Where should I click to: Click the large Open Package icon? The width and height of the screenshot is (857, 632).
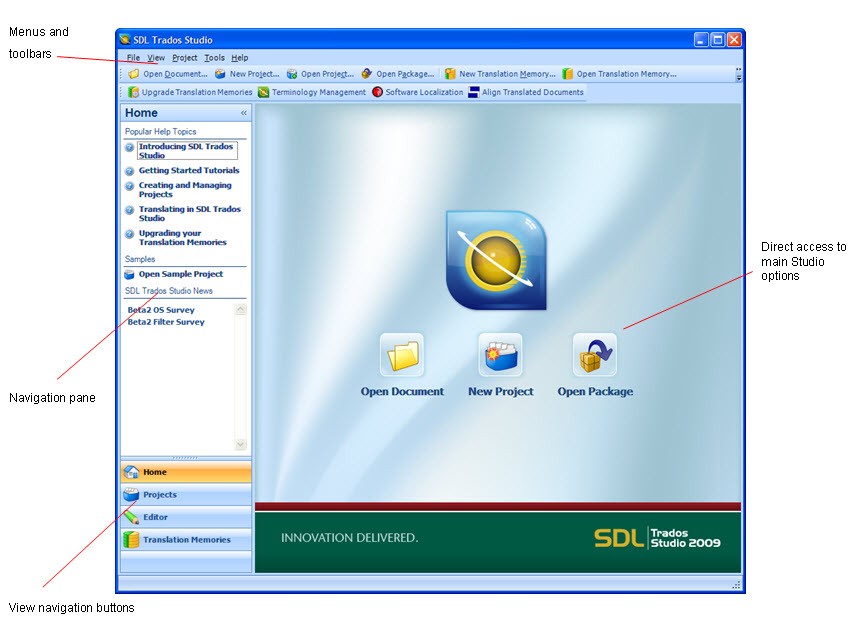point(595,355)
